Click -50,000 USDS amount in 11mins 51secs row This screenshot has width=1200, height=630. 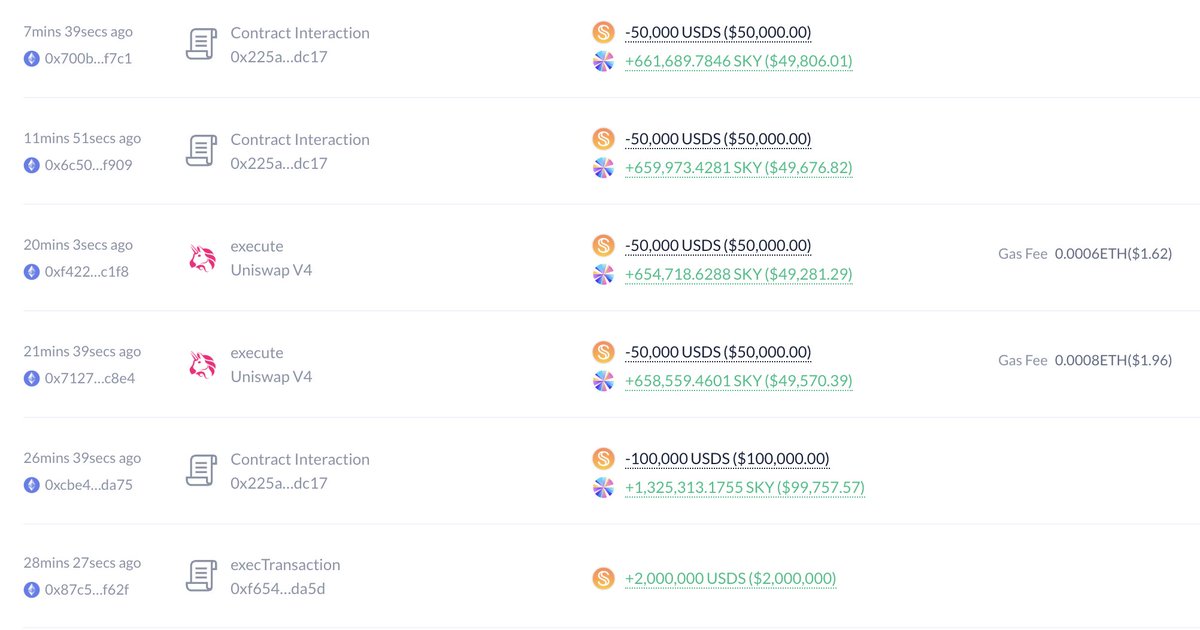point(718,139)
